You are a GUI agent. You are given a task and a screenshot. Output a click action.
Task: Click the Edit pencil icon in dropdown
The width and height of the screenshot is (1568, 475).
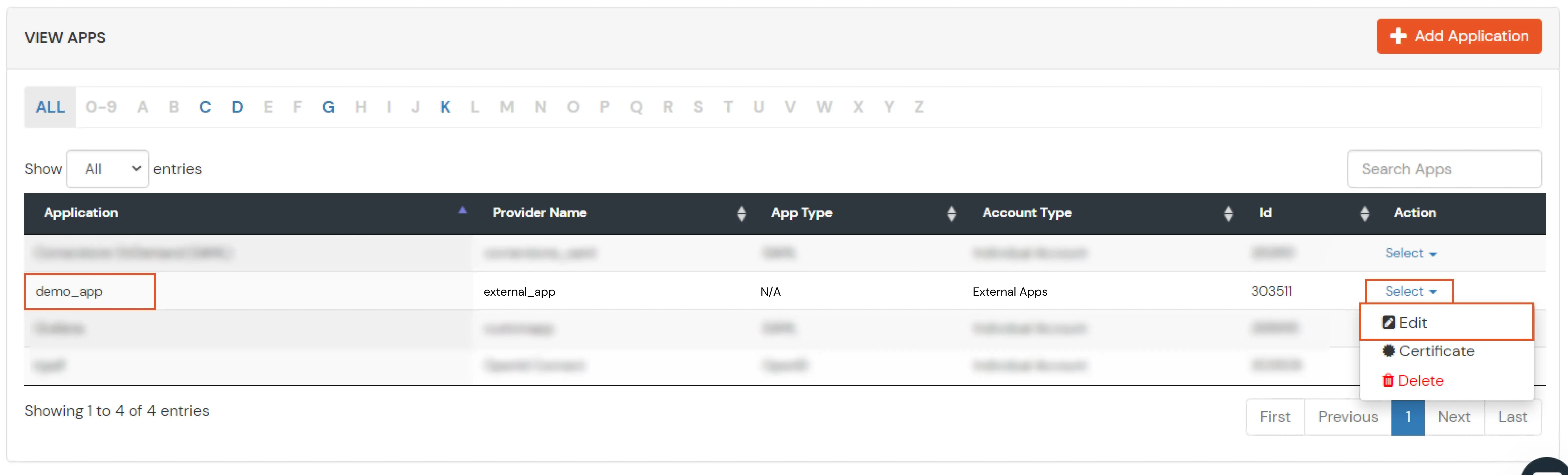pos(1389,322)
